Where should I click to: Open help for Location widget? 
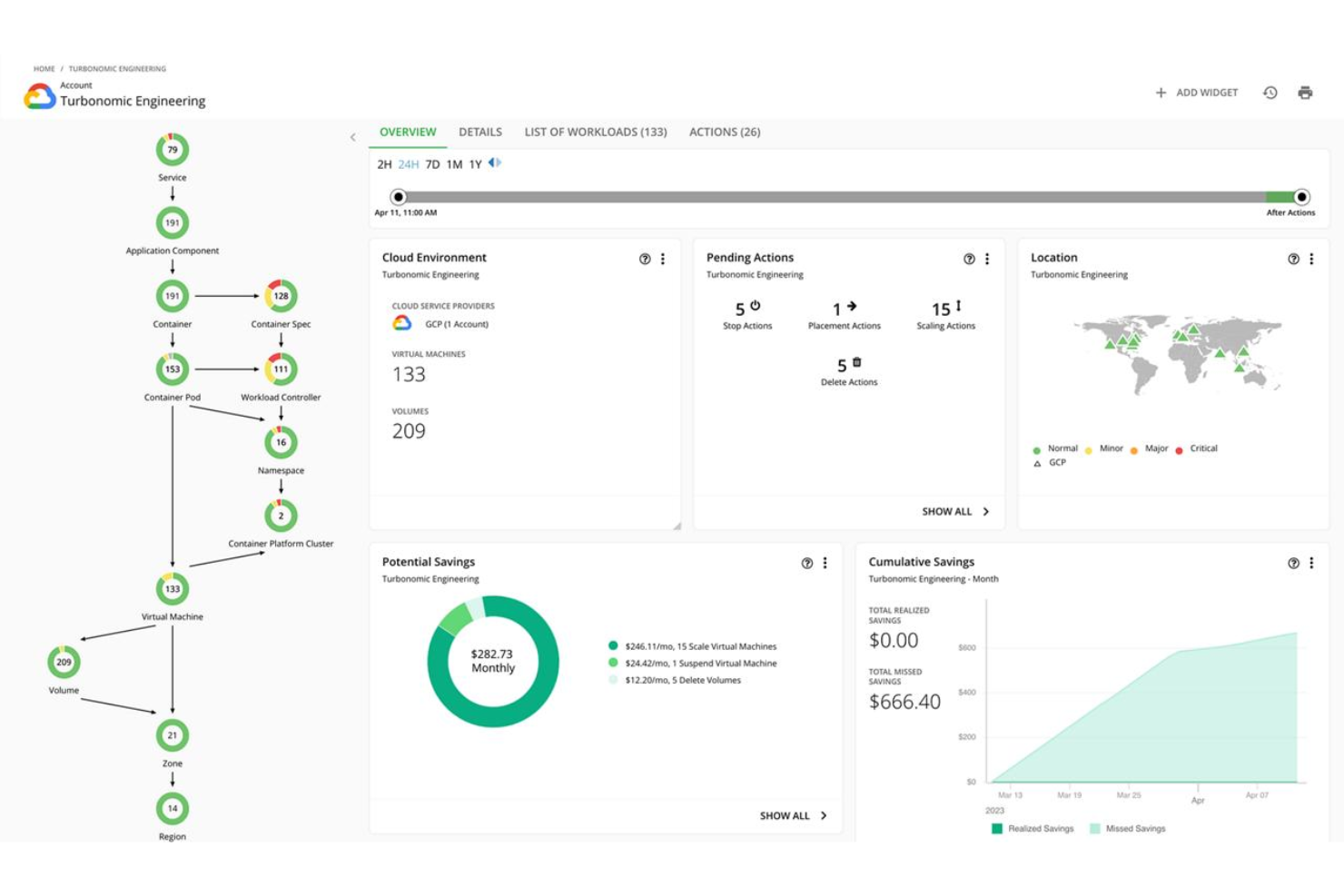(1293, 259)
